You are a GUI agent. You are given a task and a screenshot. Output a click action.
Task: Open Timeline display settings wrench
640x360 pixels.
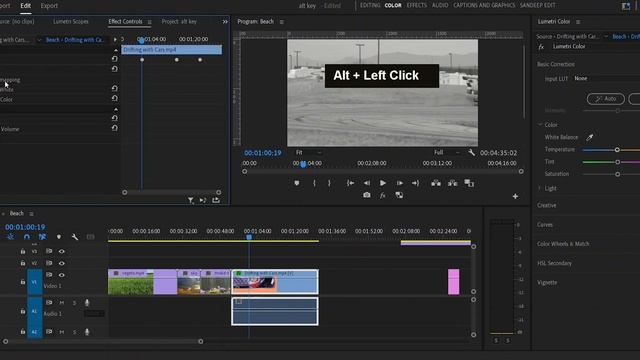pyautogui.click(x=75, y=237)
